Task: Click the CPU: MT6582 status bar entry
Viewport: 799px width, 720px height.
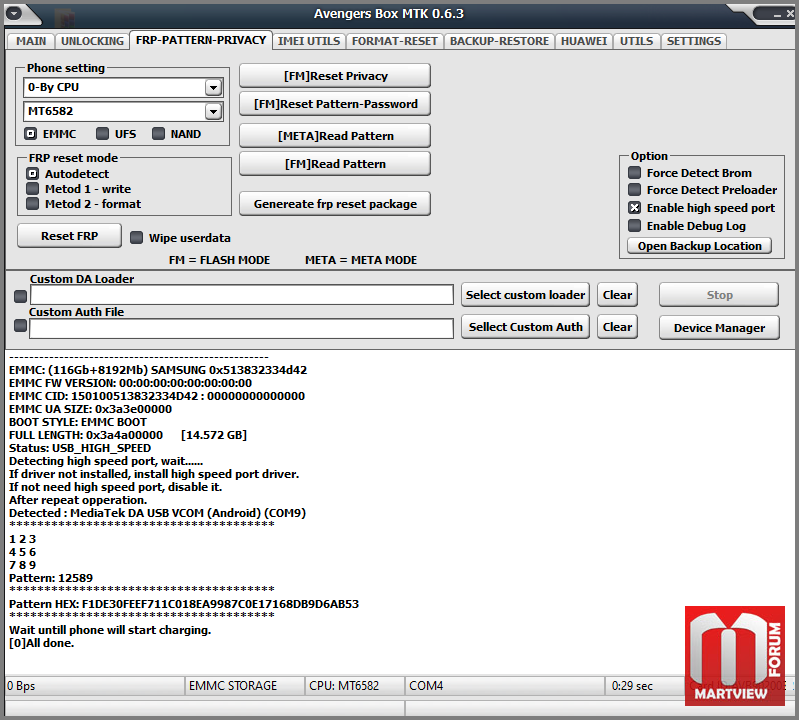Action: click(x=355, y=686)
